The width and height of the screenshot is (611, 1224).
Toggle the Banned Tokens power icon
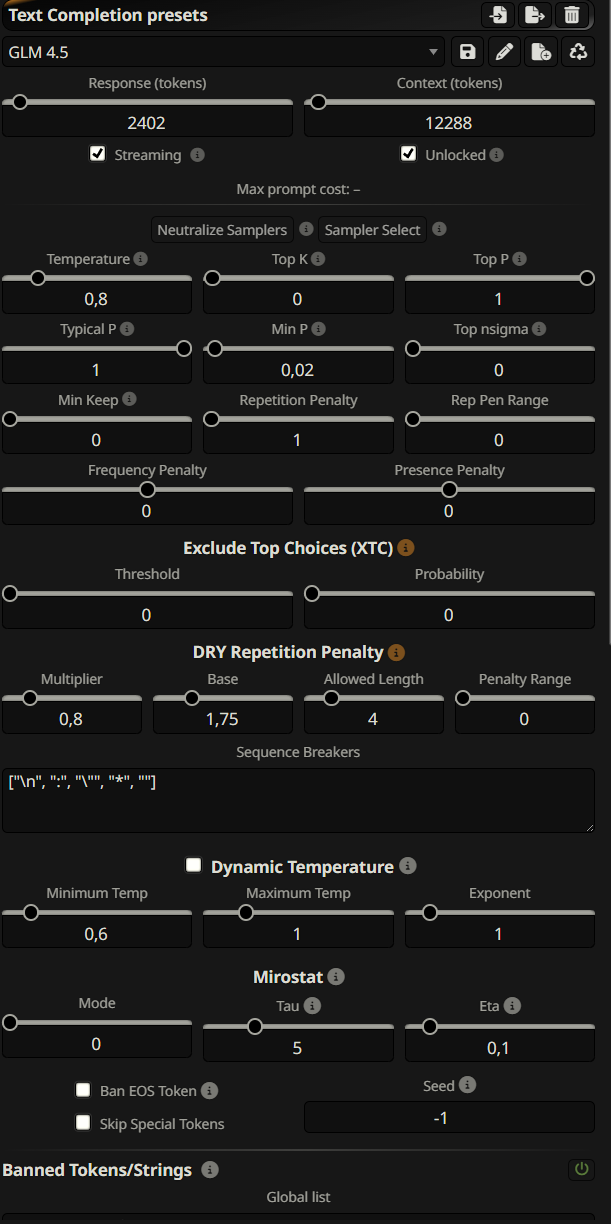(x=580, y=1169)
